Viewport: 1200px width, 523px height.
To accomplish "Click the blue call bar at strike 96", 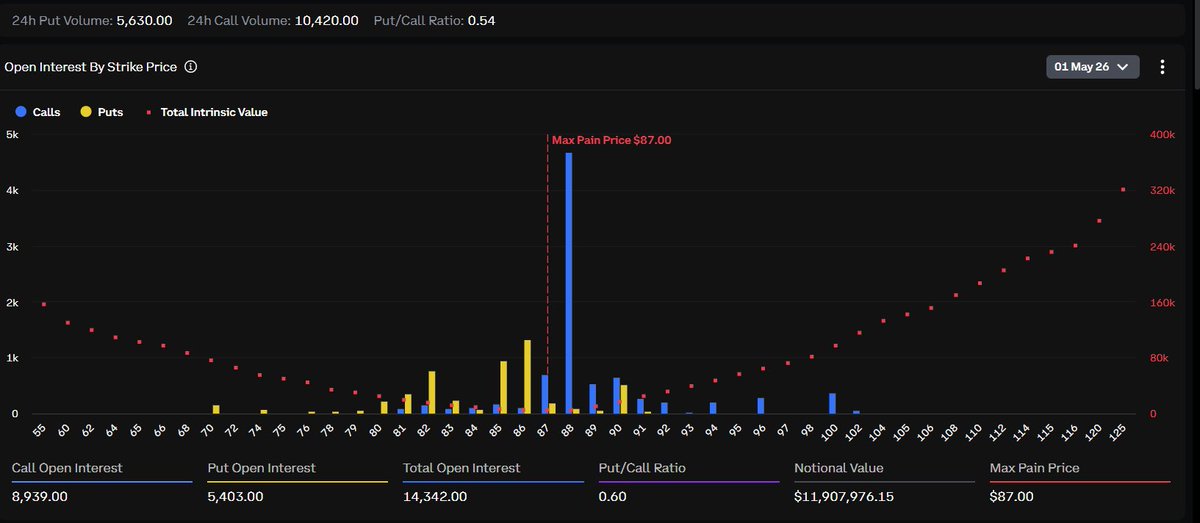I will tap(760, 406).
